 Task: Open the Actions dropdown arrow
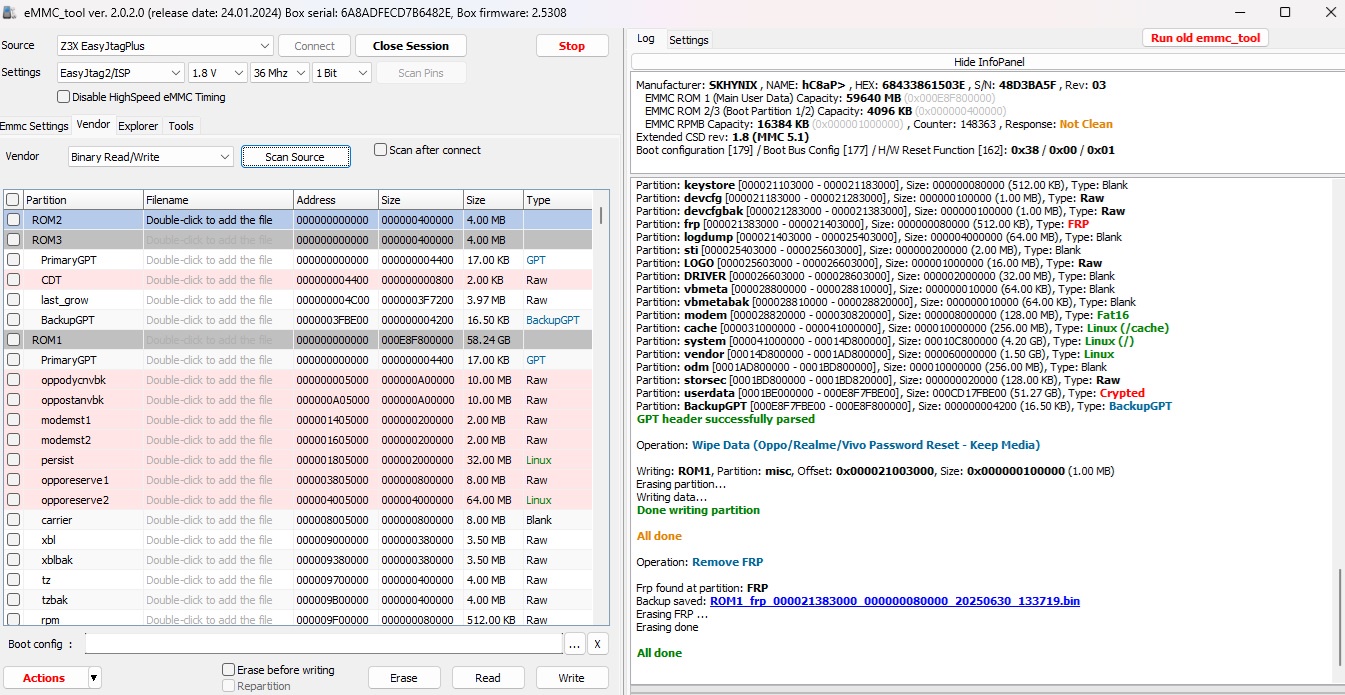[94, 678]
